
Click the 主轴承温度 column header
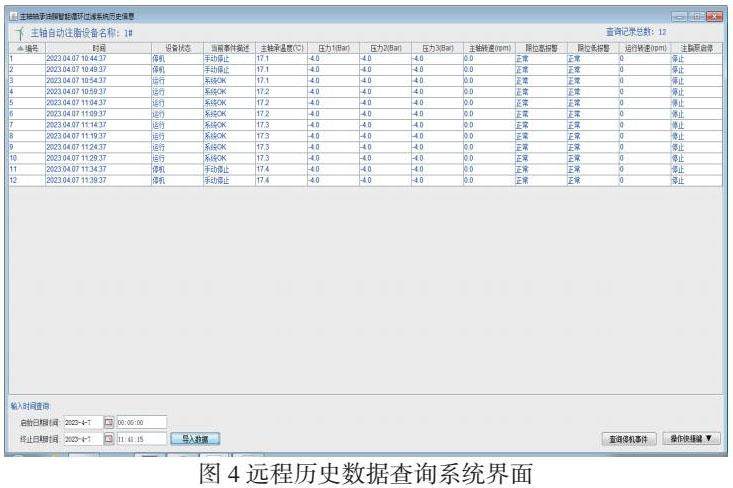[280, 47]
